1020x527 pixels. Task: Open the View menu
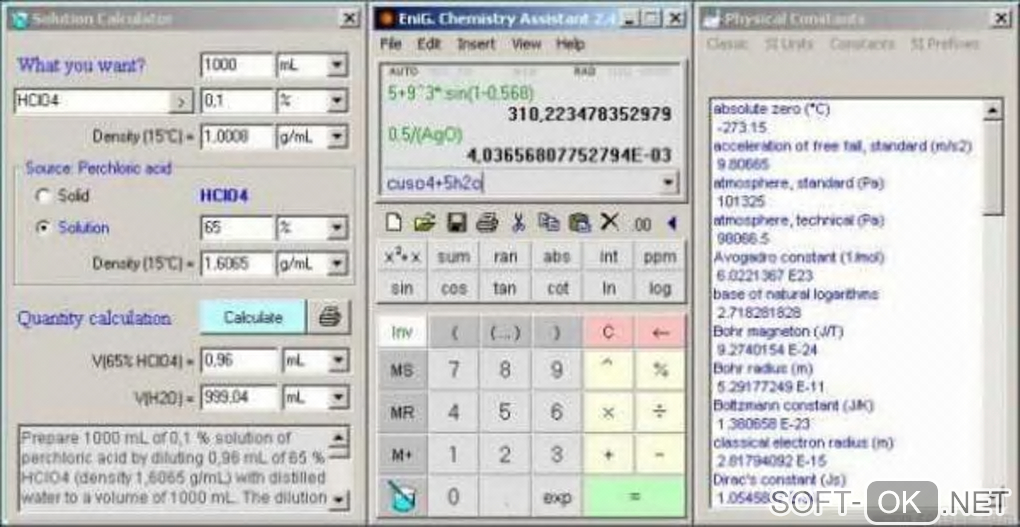click(526, 44)
